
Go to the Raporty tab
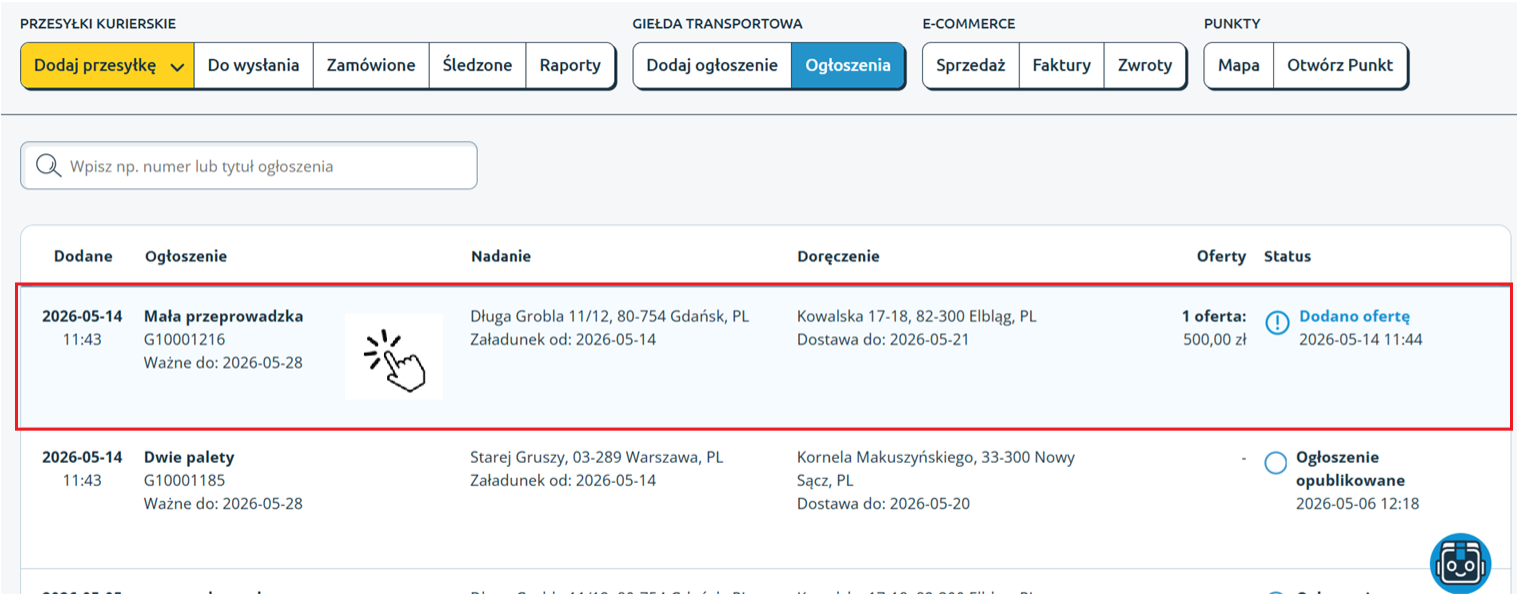point(570,66)
